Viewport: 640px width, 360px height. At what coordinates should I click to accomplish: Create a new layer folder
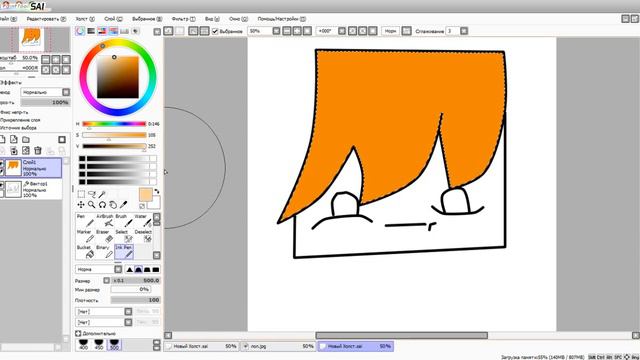click(26, 140)
